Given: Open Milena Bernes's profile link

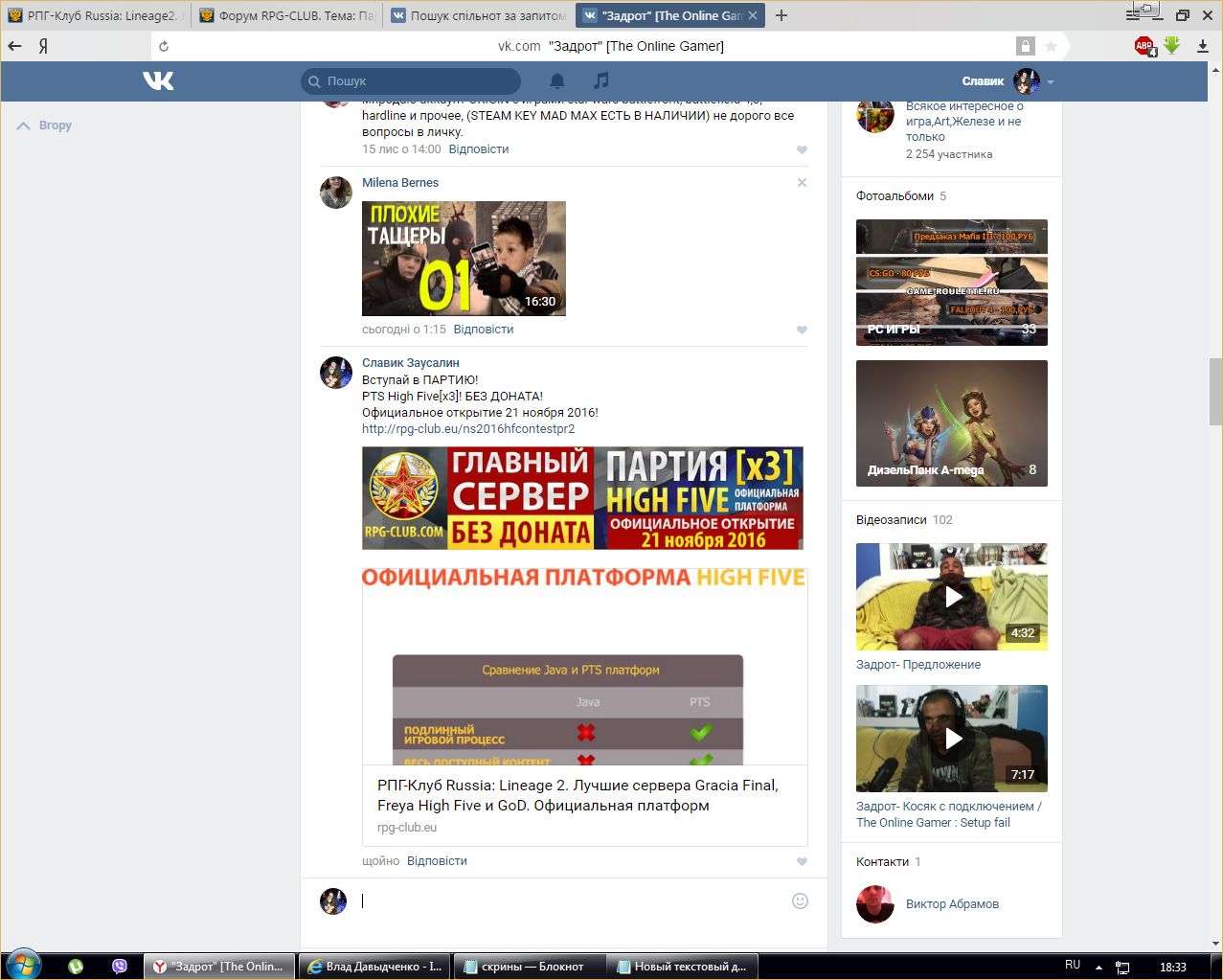Looking at the screenshot, I should tap(400, 183).
